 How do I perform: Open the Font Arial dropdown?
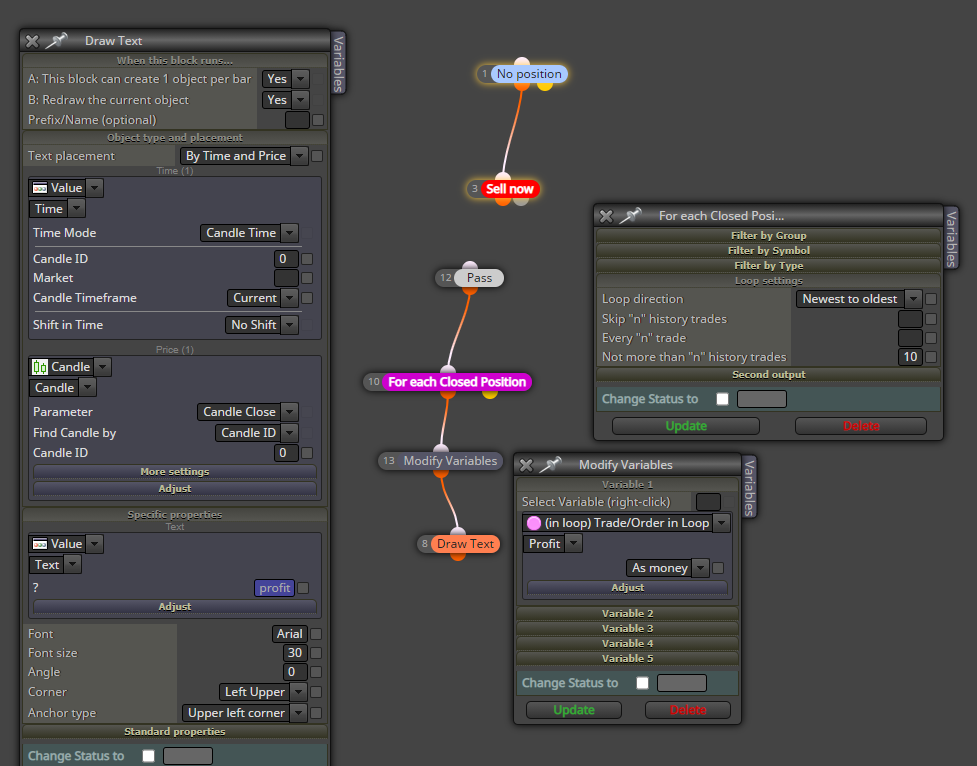[x=290, y=634]
